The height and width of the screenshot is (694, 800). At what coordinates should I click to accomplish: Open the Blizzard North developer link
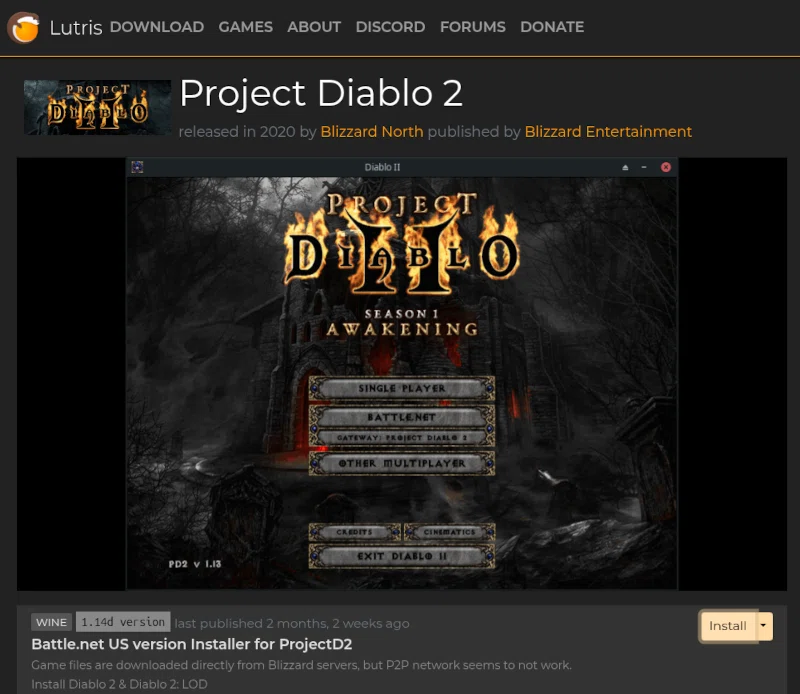click(371, 132)
